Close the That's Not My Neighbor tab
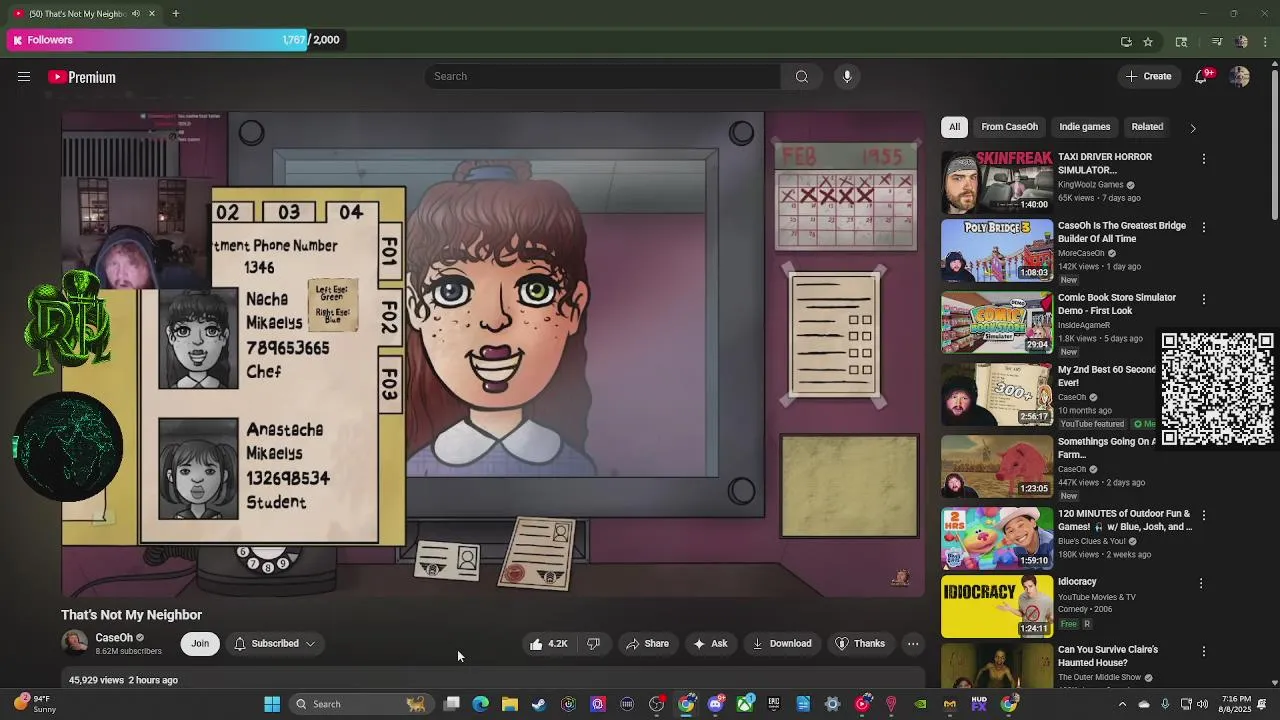 tap(152, 13)
